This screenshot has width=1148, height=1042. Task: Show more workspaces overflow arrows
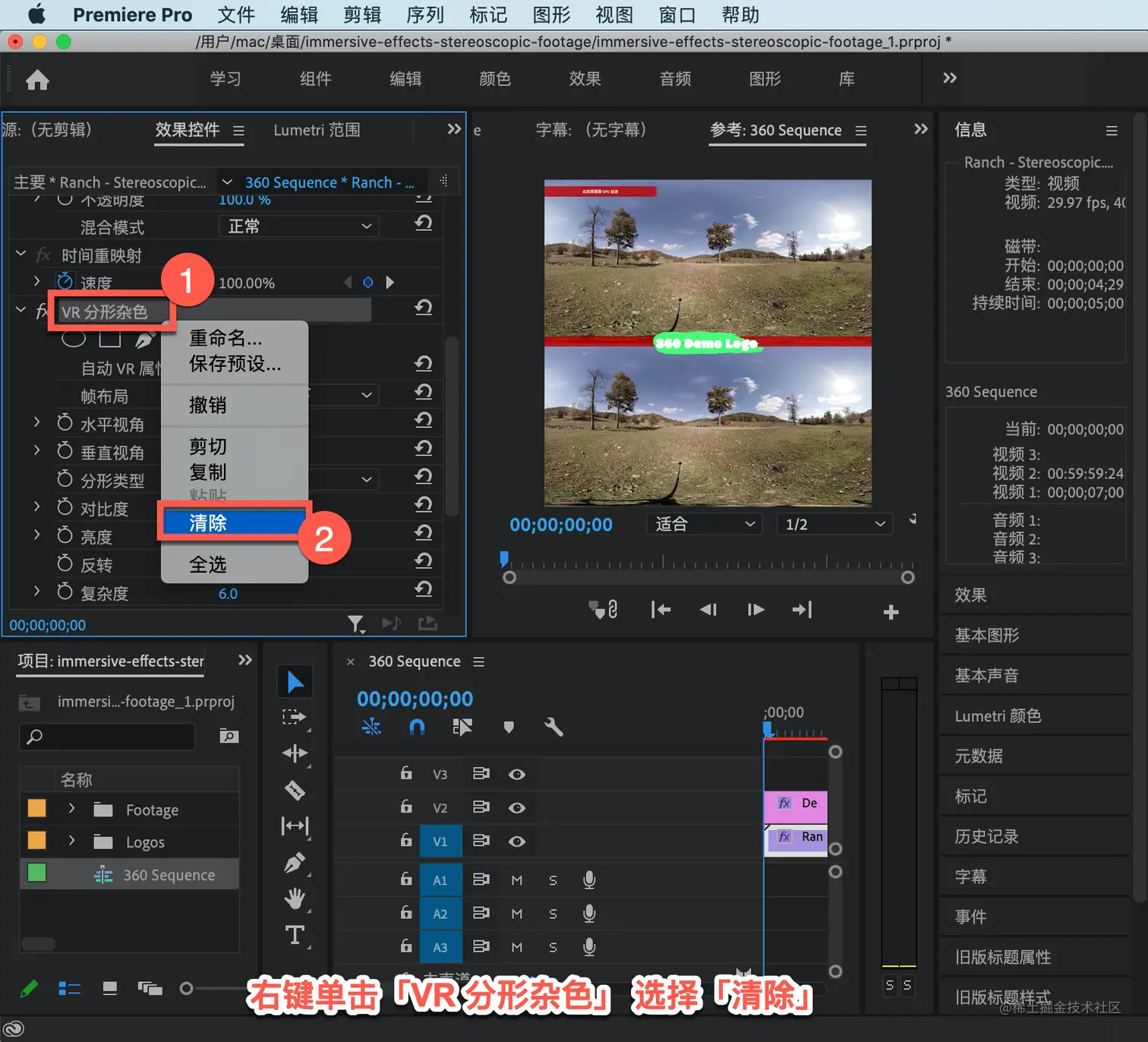pyautogui.click(x=949, y=78)
